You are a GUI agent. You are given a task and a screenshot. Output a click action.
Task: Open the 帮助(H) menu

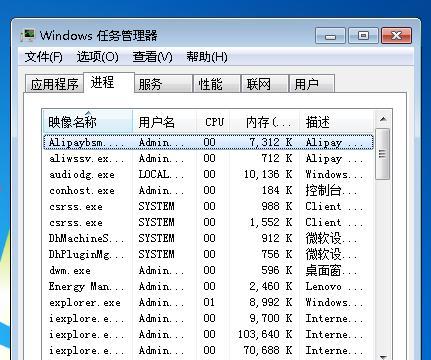(x=207, y=57)
